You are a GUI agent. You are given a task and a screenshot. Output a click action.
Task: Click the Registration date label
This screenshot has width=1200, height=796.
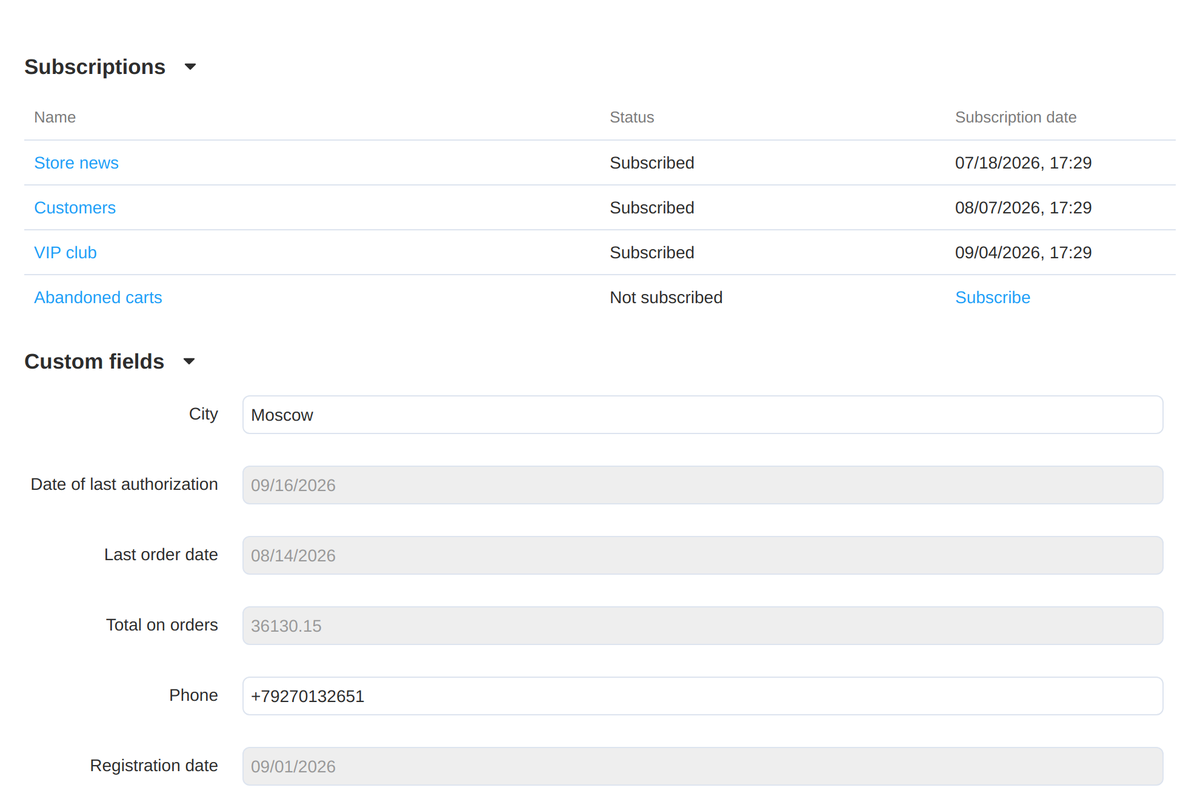pyautogui.click(x=154, y=766)
